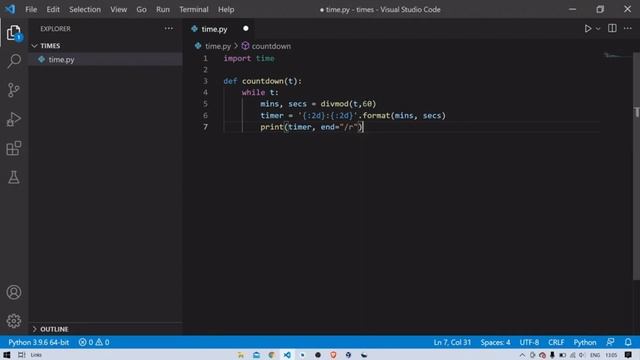The image size is (640, 360).
Task: Open the Windows Start menu
Action: click(7, 355)
